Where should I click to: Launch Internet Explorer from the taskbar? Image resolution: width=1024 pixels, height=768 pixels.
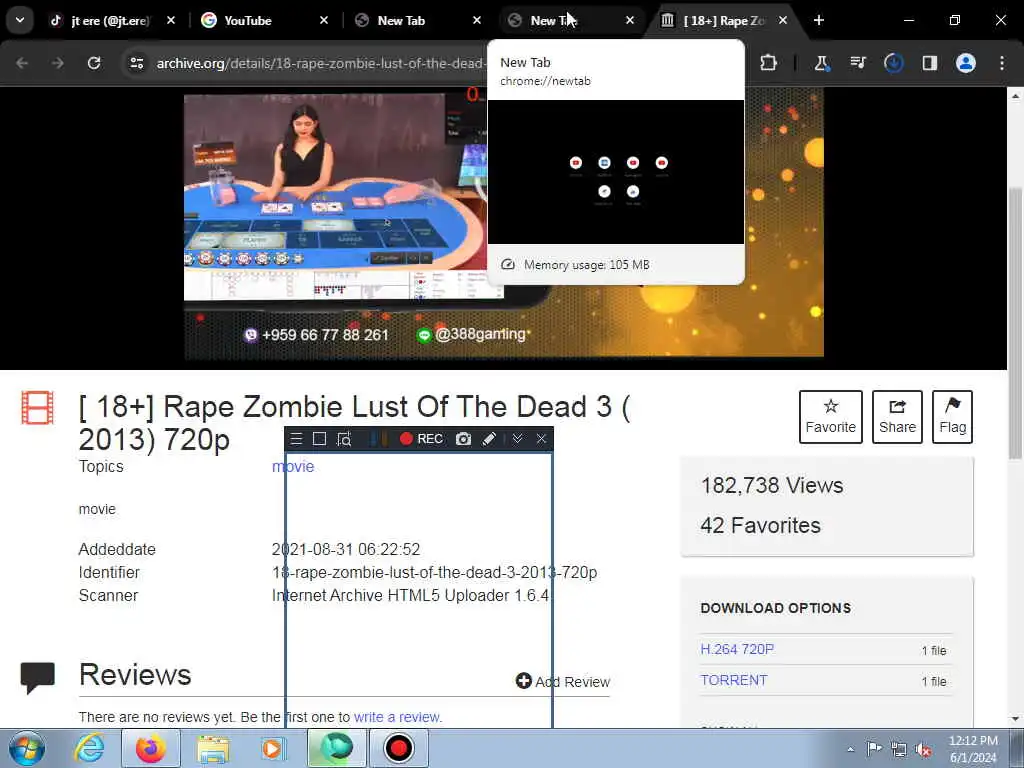pyautogui.click(x=89, y=748)
